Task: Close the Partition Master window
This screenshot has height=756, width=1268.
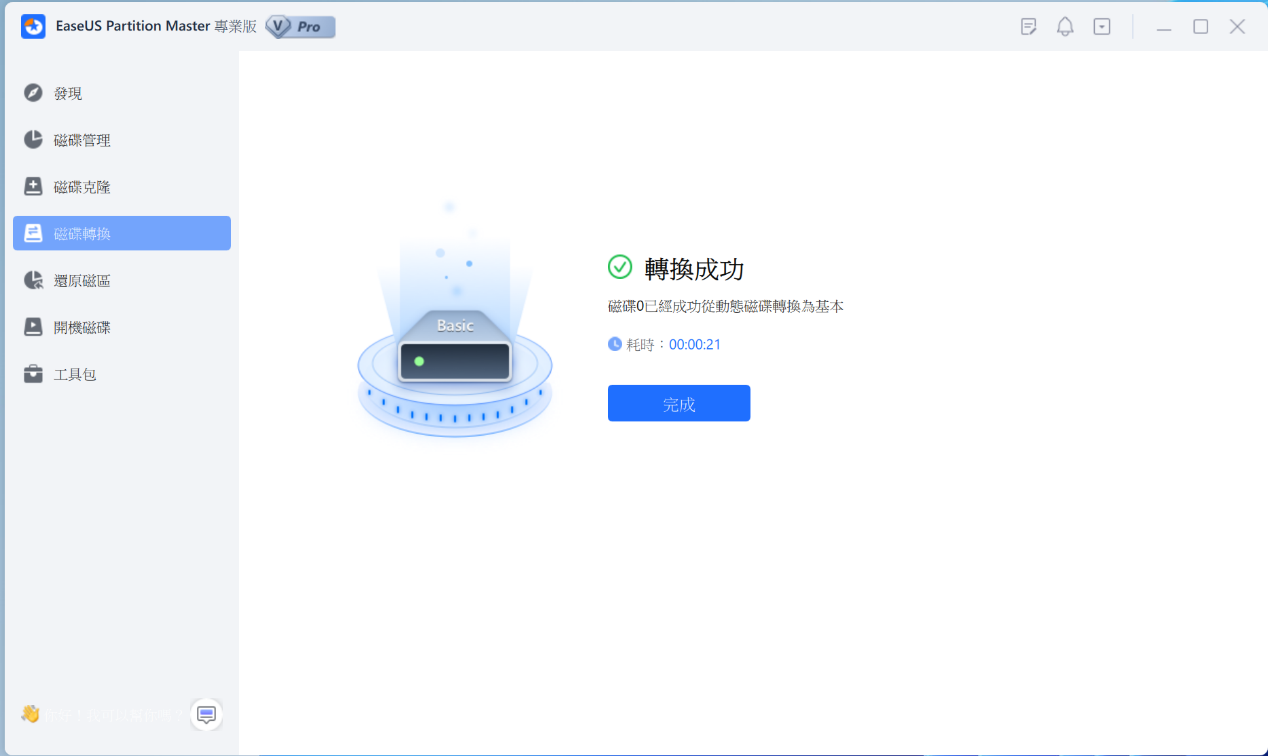Action: click(x=1237, y=27)
